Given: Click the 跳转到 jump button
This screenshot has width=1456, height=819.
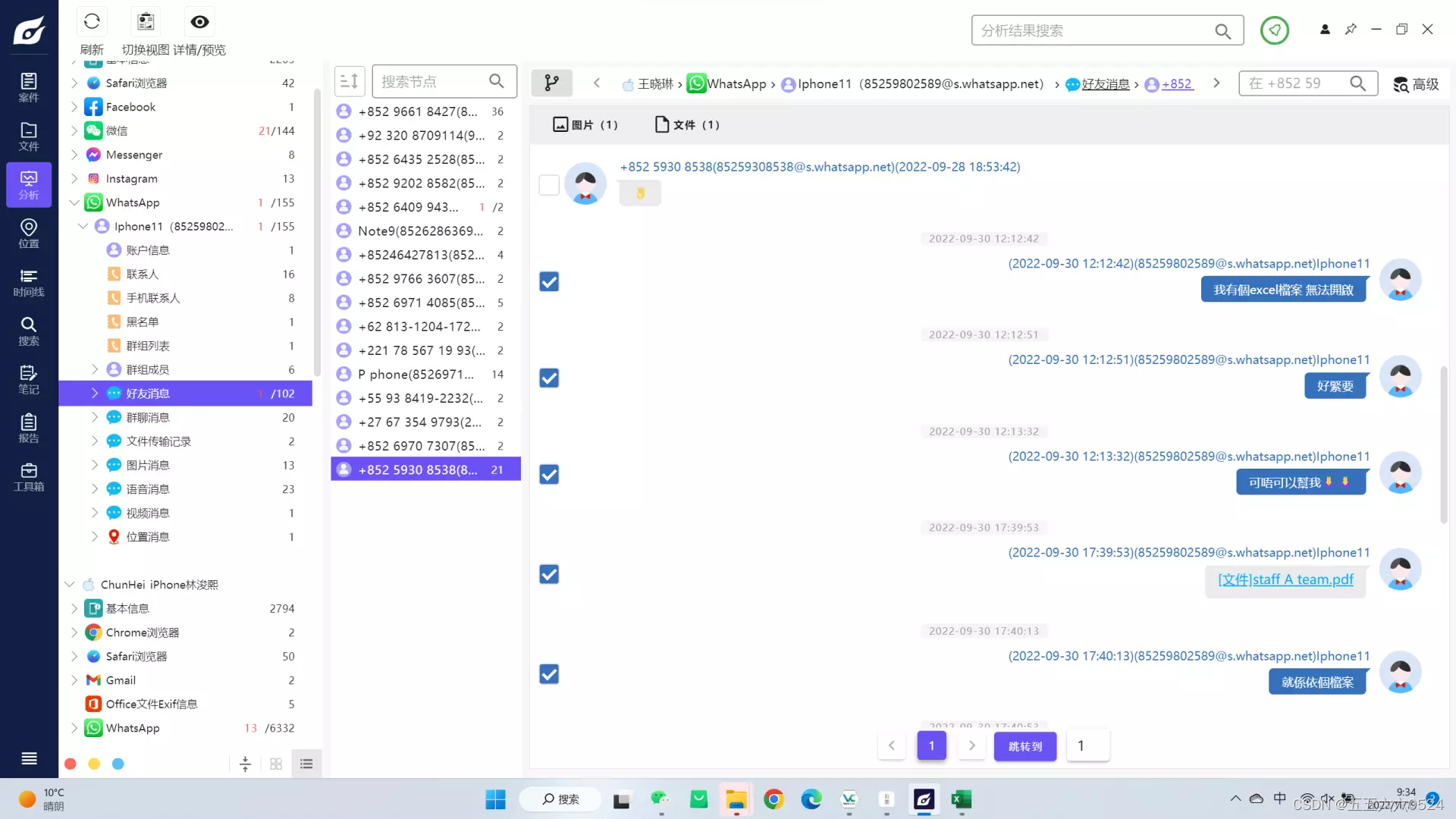Looking at the screenshot, I should click(x=1025, y=746).
